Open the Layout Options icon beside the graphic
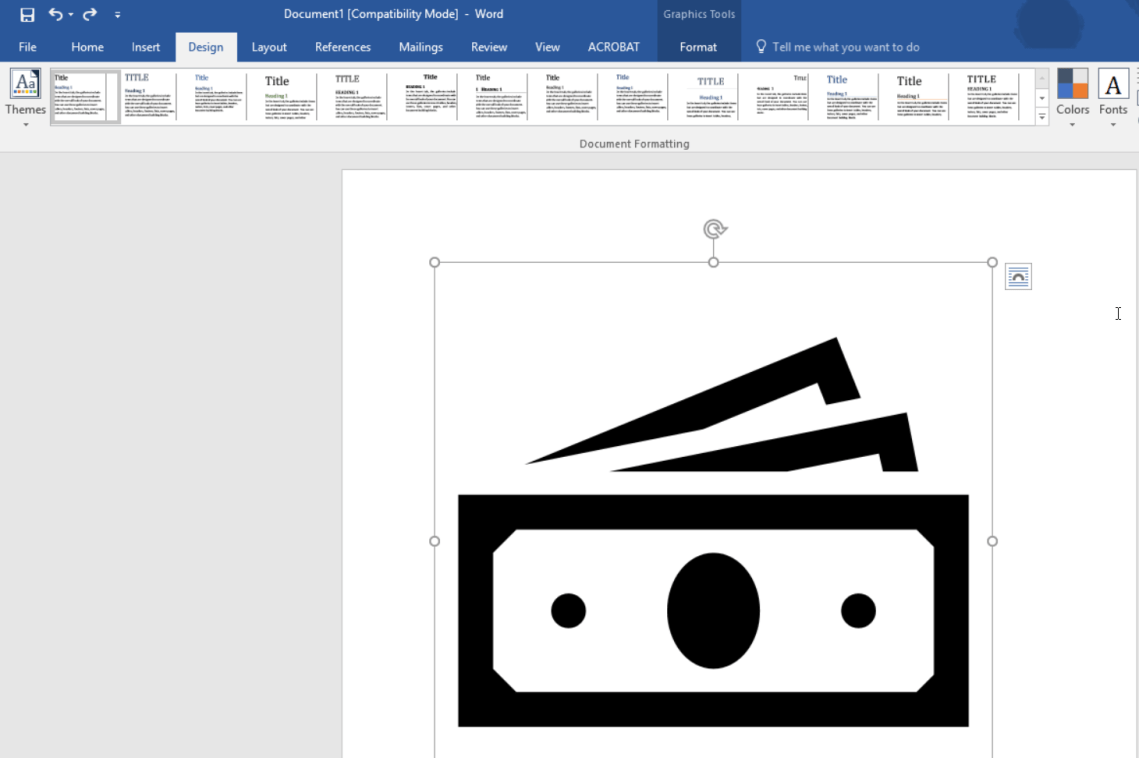 coord(1018,277)
